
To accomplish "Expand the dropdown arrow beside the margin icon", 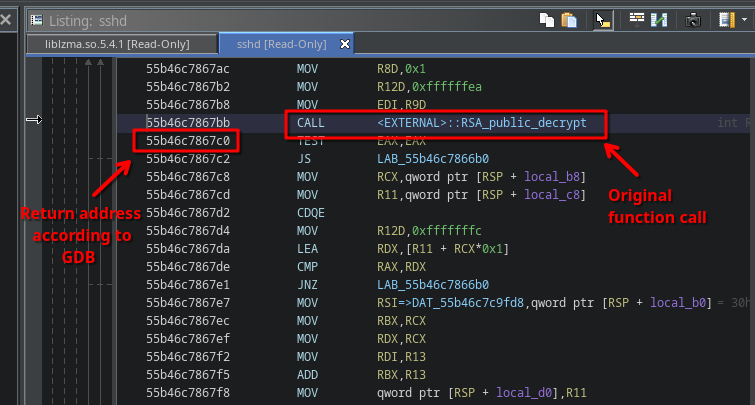I will point(744,20).
